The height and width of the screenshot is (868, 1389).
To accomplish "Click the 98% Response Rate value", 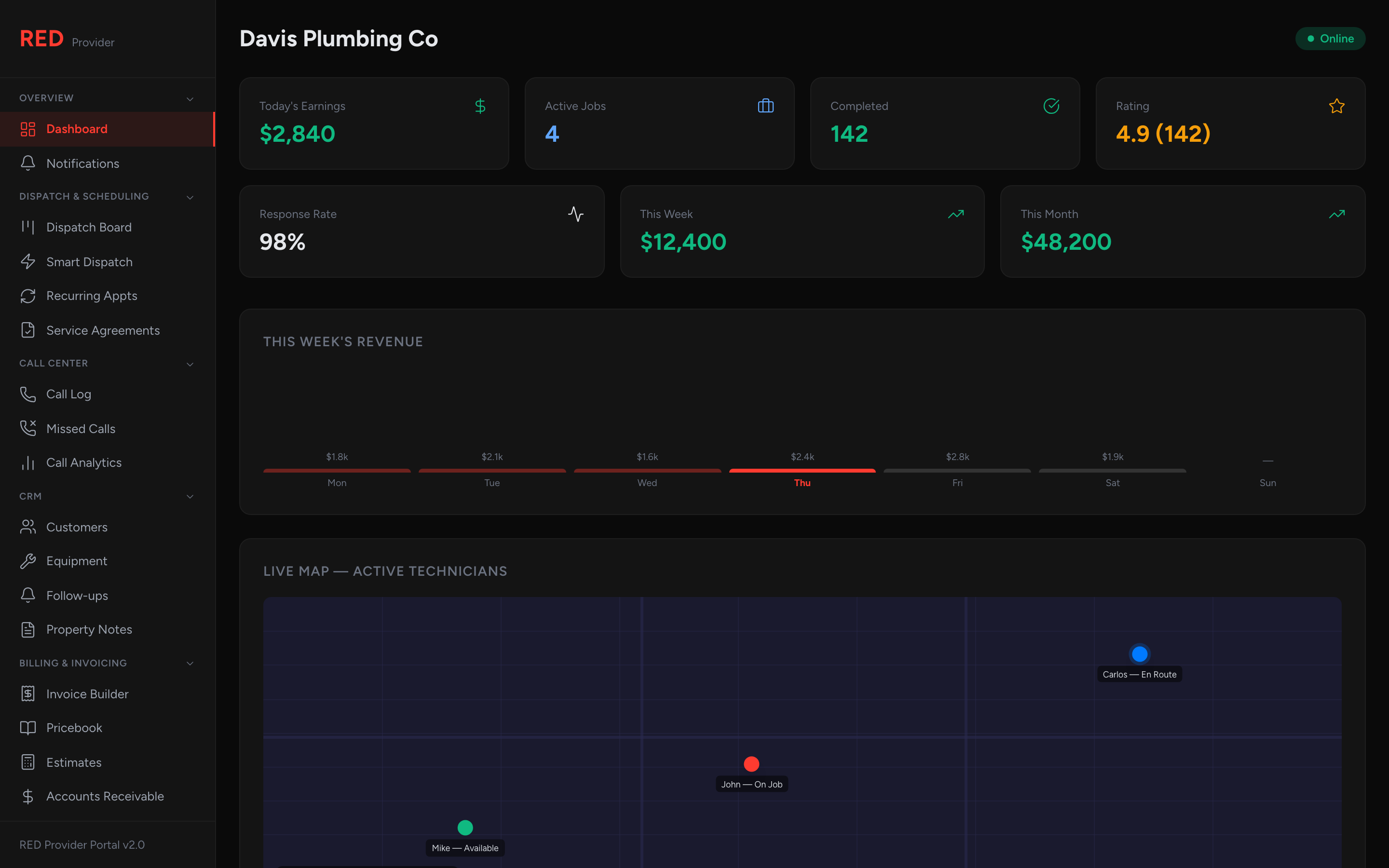I will coord(283,242).
